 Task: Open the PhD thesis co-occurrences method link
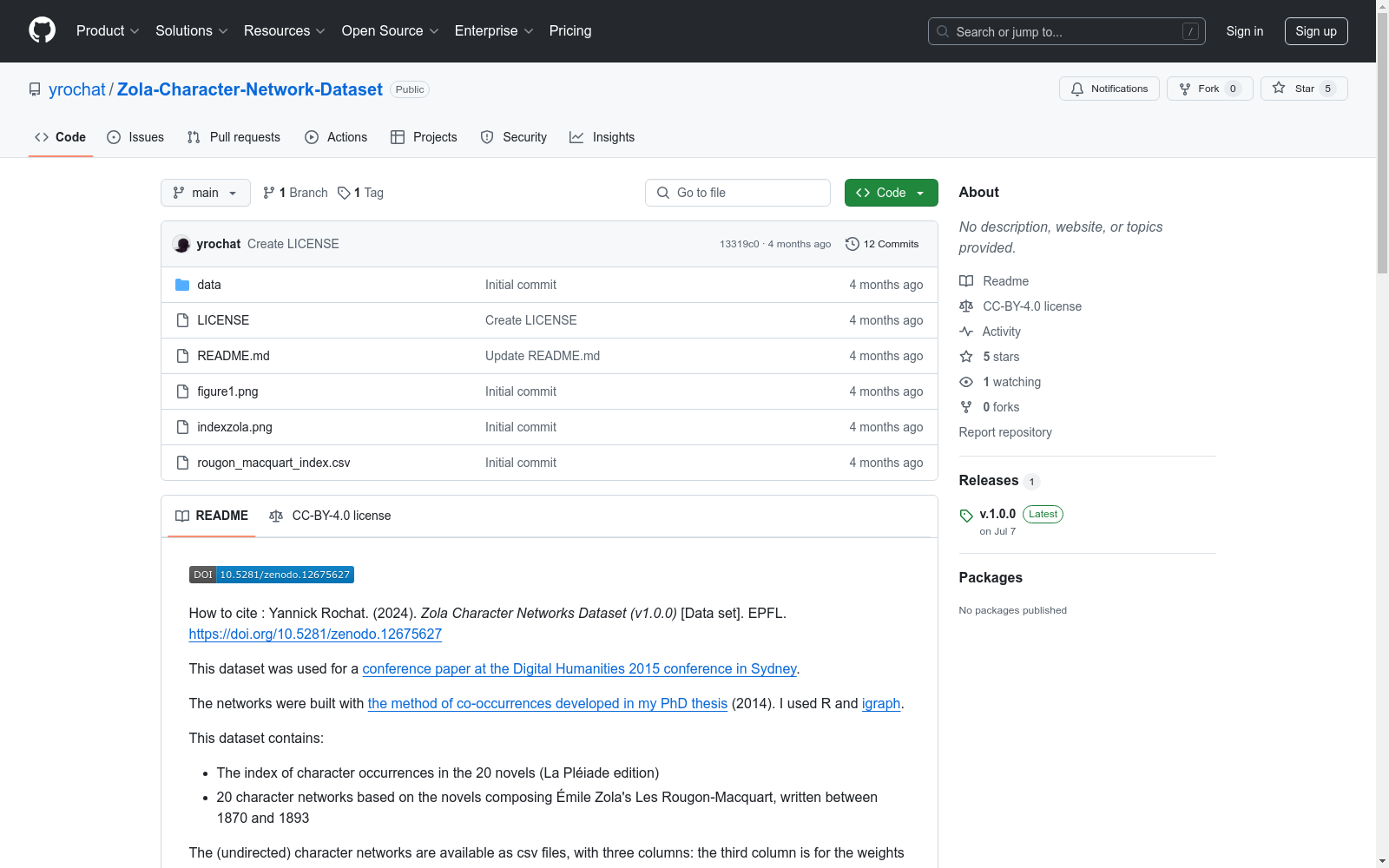pos(548,704)
